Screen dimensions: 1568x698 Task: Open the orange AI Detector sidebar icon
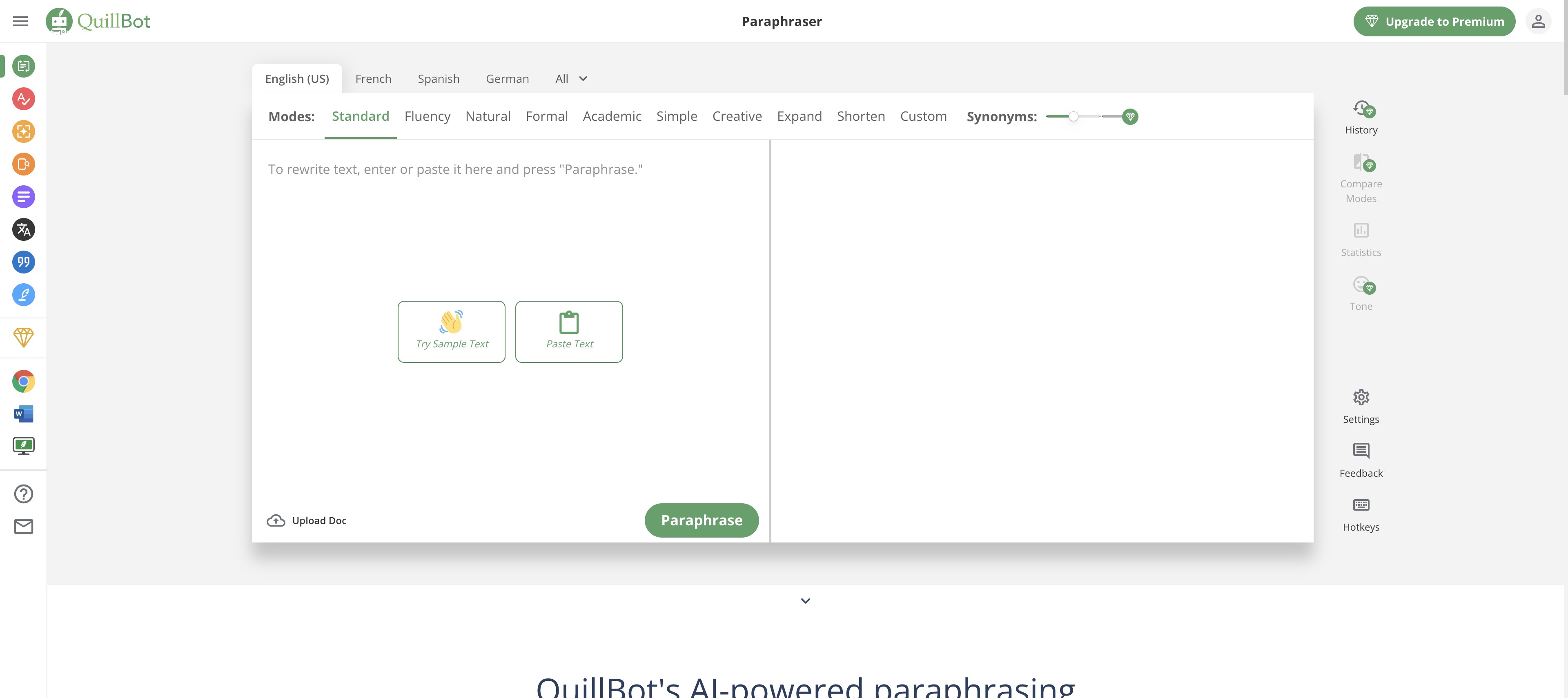click(24, 131)
